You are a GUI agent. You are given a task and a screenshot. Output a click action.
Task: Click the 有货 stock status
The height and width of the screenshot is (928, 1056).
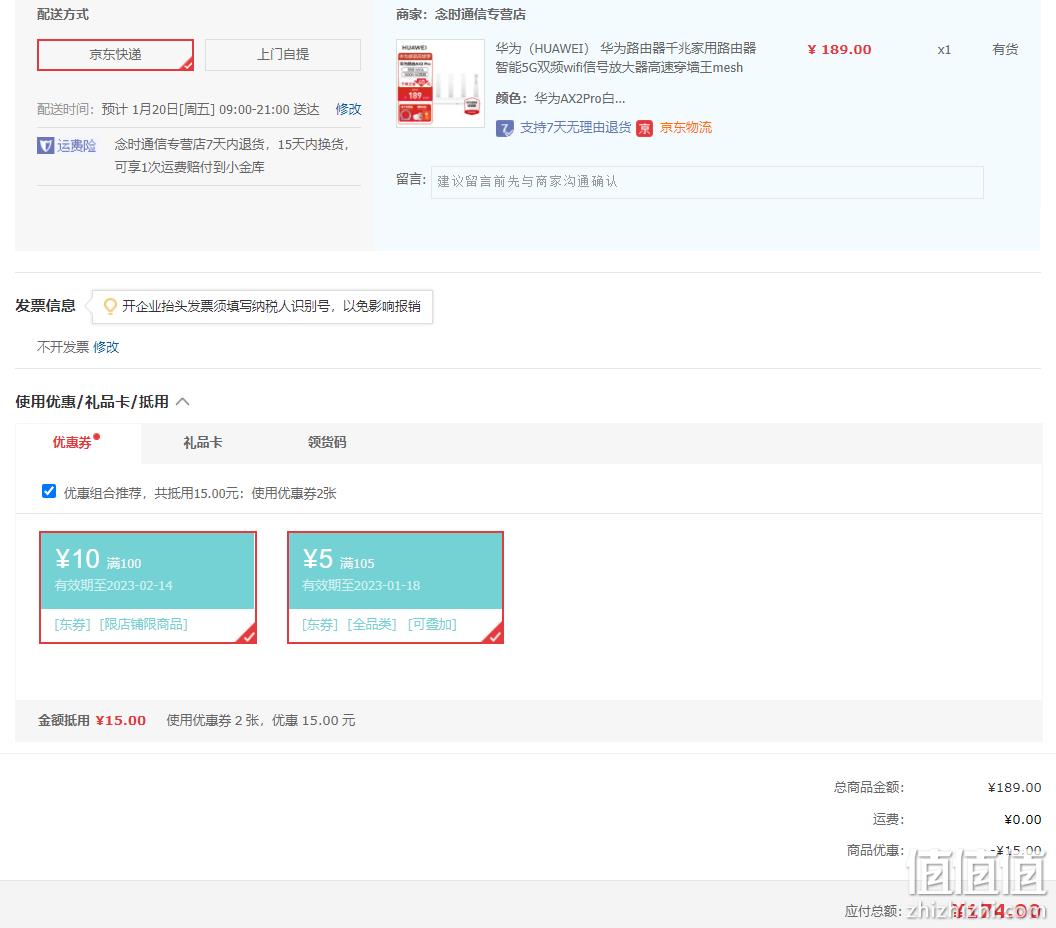click(x=1005, y=49)
